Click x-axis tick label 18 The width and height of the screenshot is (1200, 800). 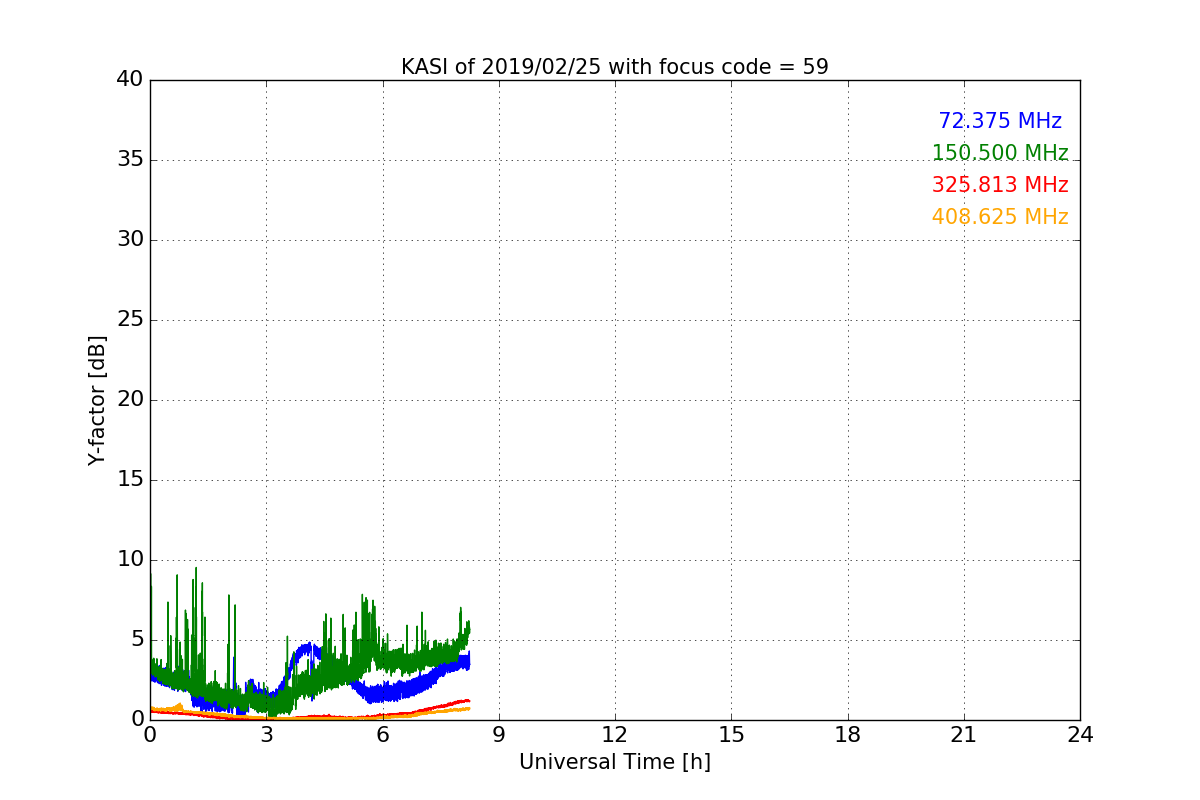(848, 735)
